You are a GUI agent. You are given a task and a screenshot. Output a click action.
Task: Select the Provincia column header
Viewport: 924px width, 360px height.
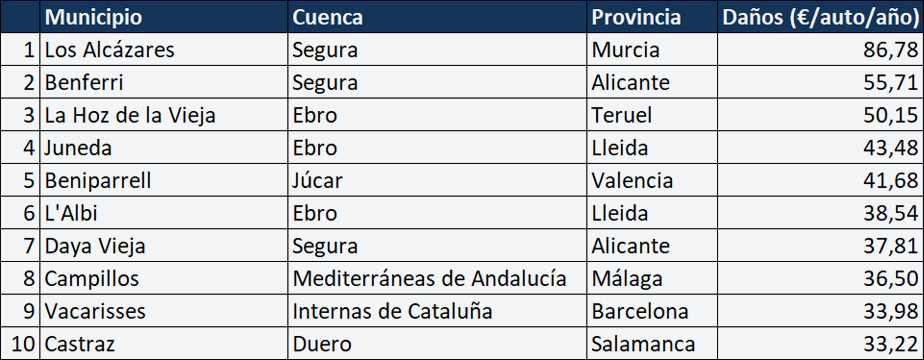pos(652,16)
